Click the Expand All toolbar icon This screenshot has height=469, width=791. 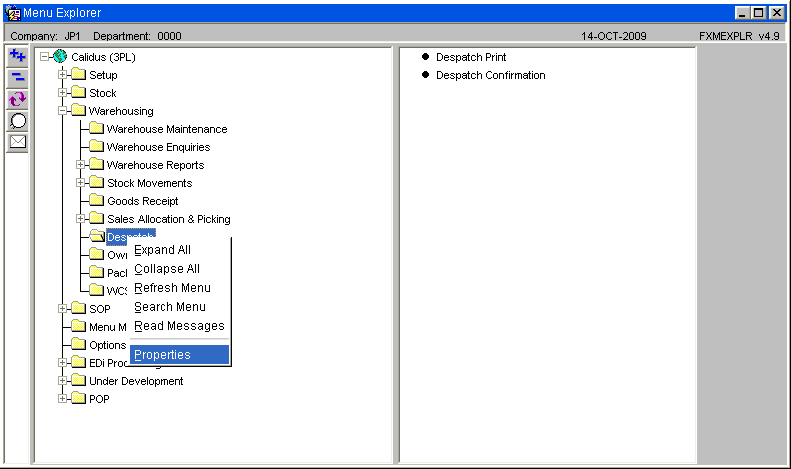pyautogui.click(x=18, y=56)
